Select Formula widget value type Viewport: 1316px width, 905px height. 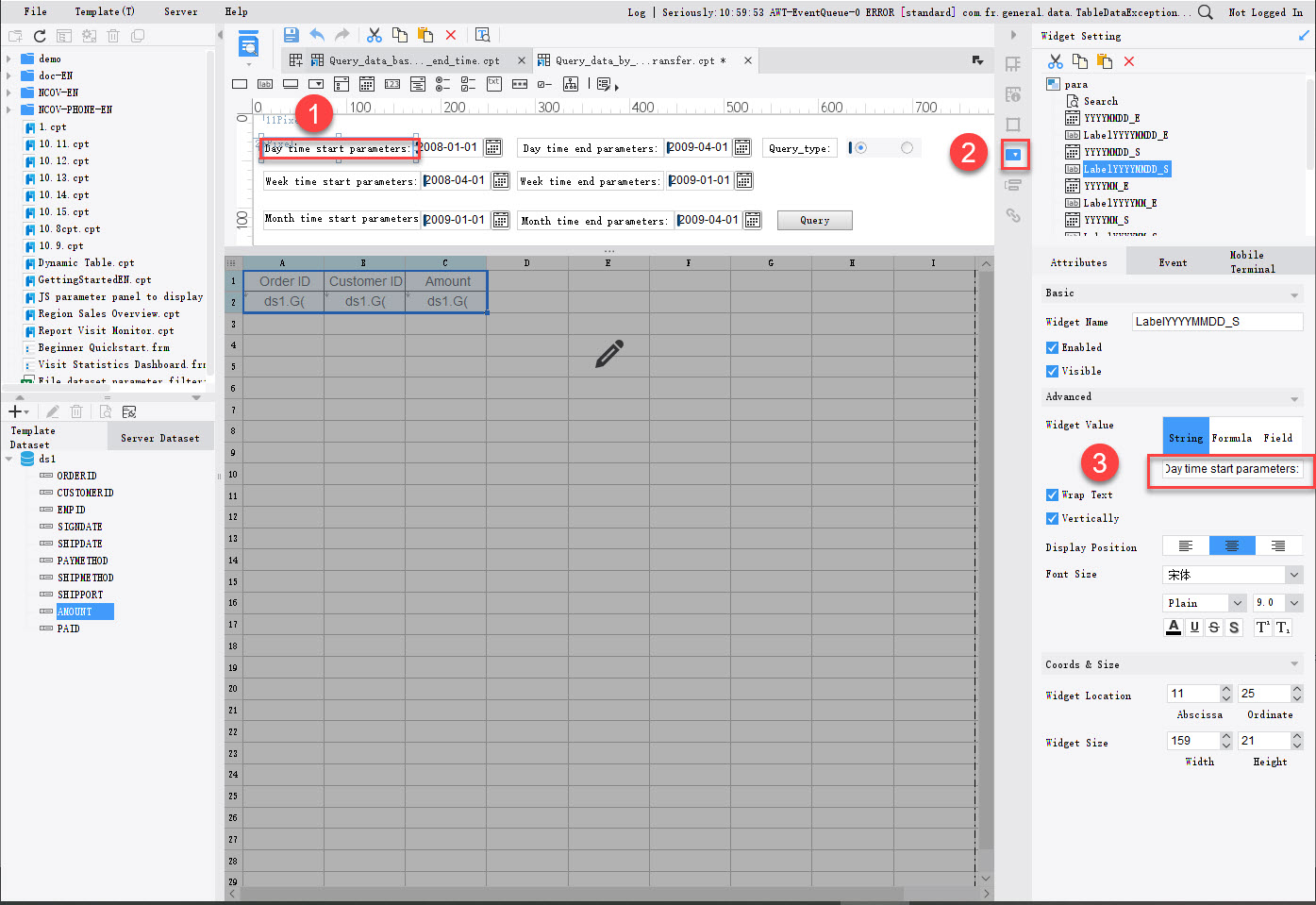click(1232, 438)
